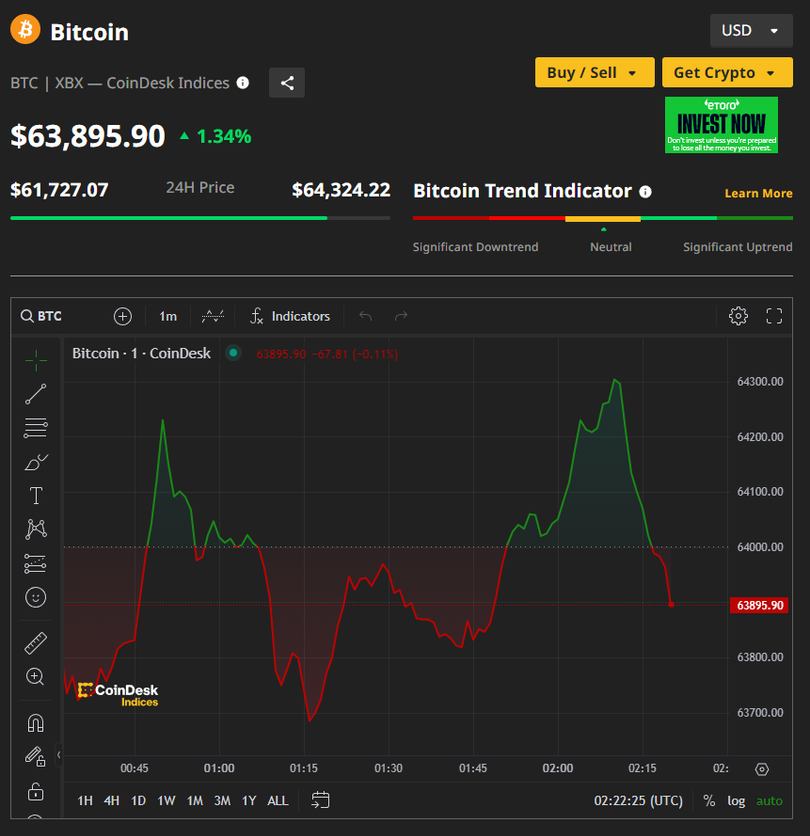810x836 pixels.
Task: Open the Indicators menu
Action: pyautogui.click(x=290, y=316)
